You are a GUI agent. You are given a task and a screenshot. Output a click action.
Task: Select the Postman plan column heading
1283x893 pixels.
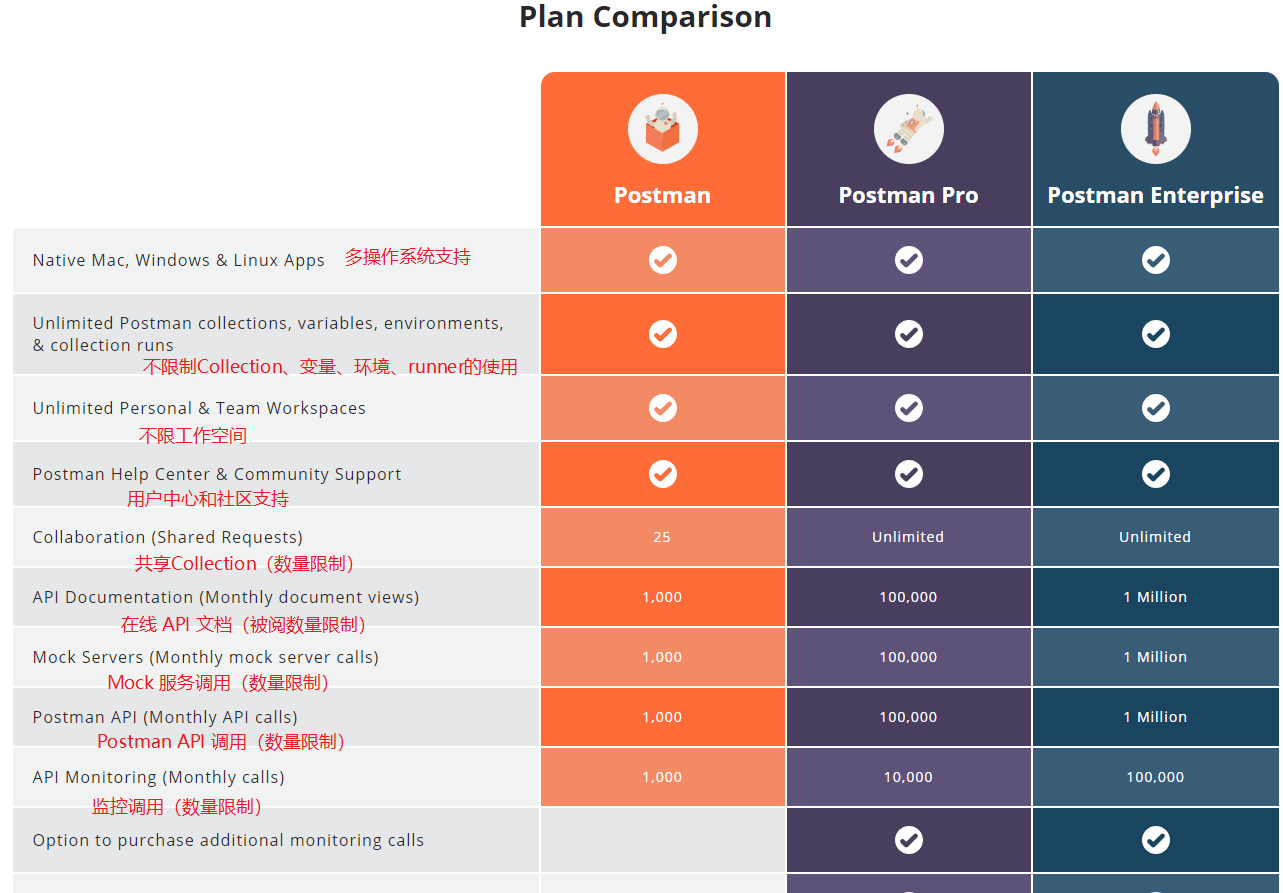(662, 195)
